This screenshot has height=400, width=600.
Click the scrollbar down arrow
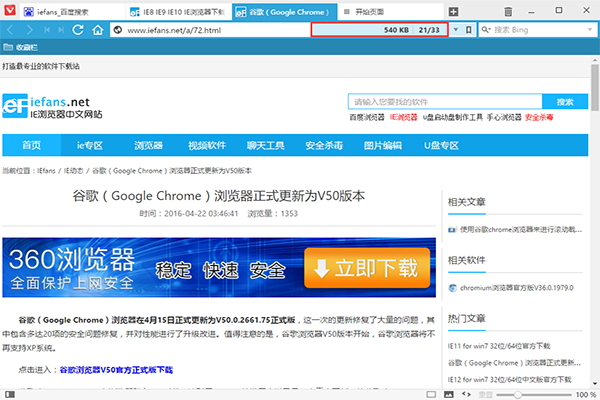(595, 384)
